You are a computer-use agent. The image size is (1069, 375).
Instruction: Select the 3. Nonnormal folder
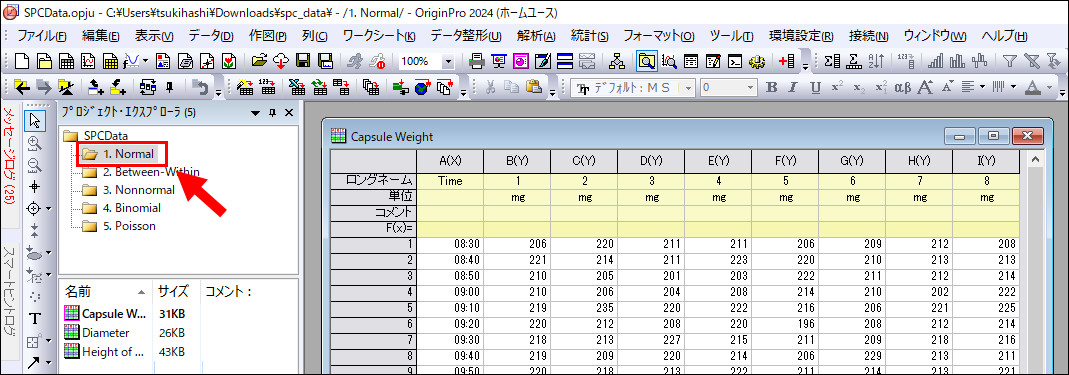coord(139,190)
